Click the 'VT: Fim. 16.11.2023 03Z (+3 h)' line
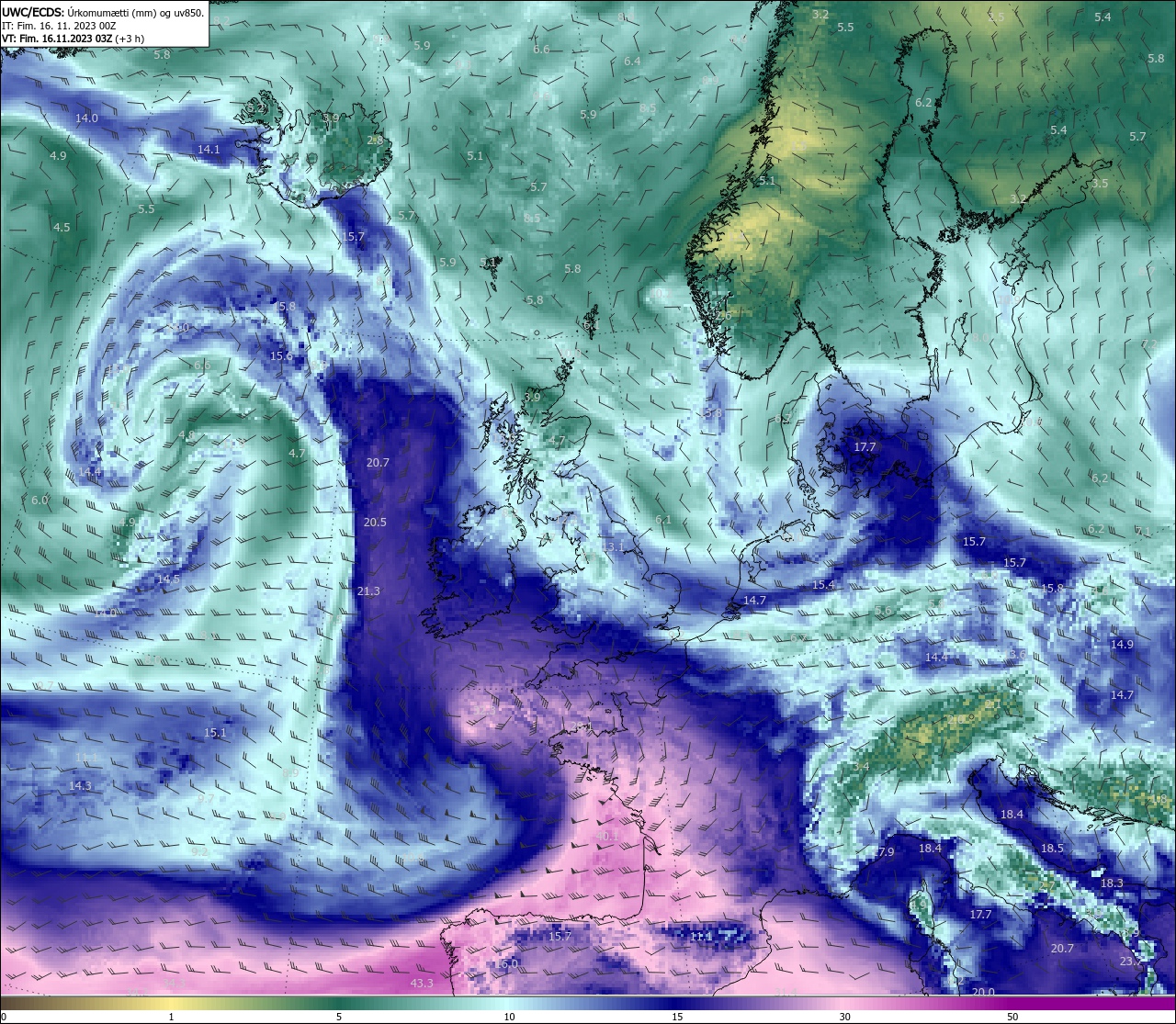The image size is (1176, 1024). (x=72, y=39)
